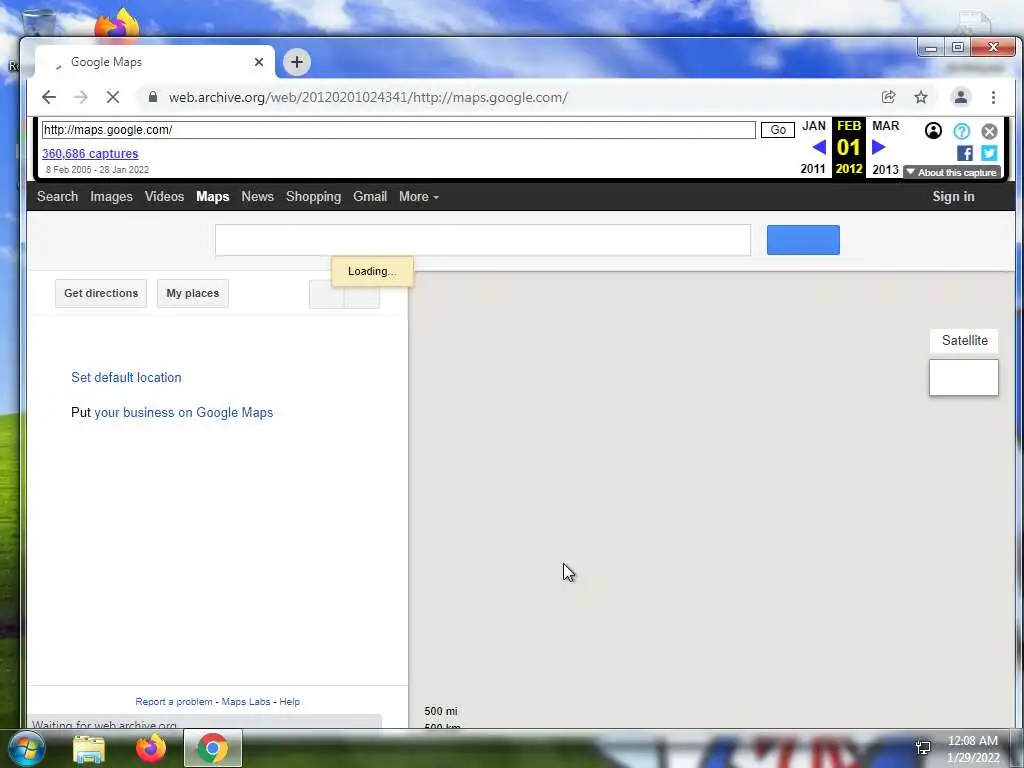1024x768 pixels.
Task: Click the My places button
Action: (x=193, y=293)
